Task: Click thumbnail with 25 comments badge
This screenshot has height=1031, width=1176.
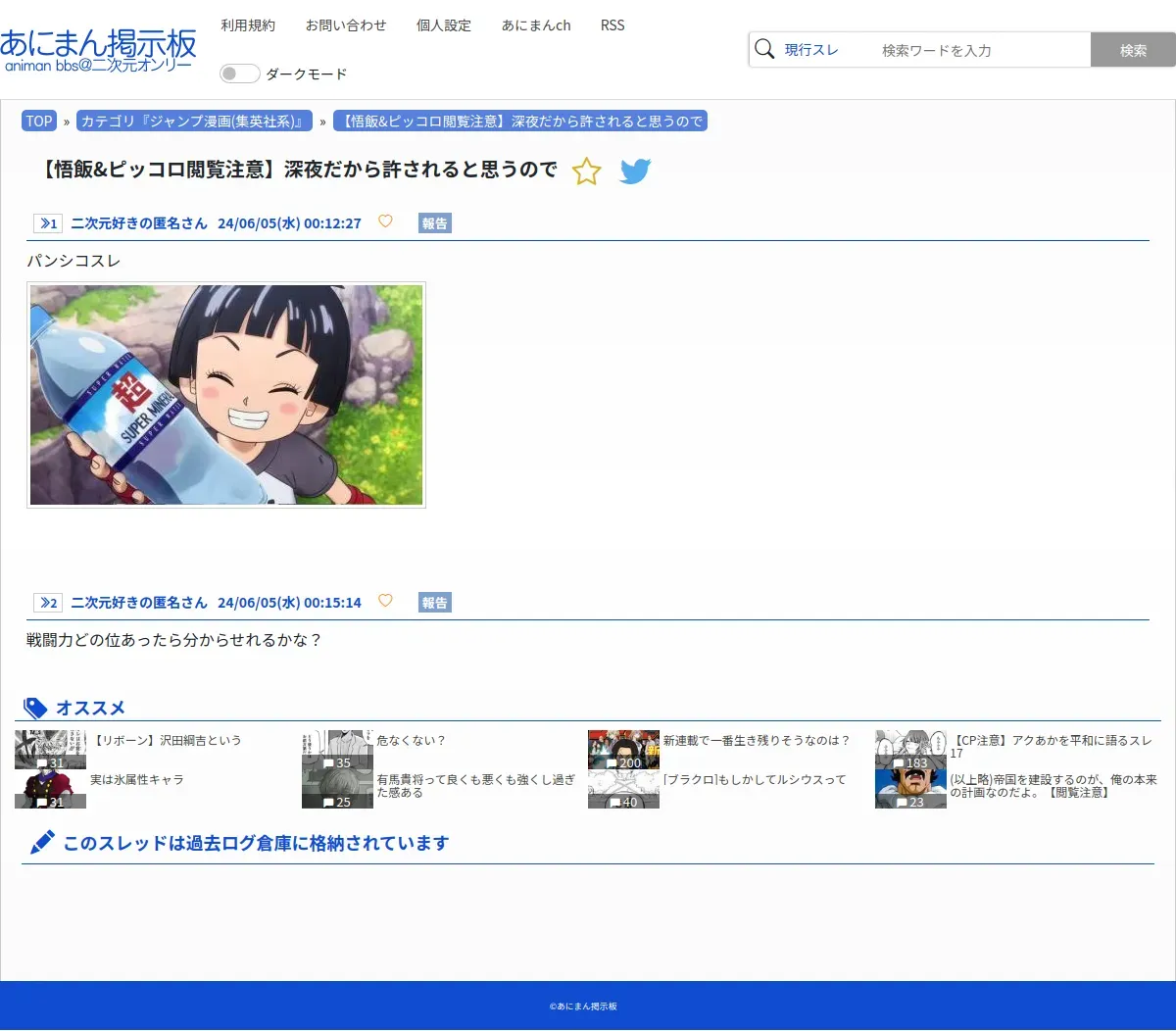Action: [337, 789]
